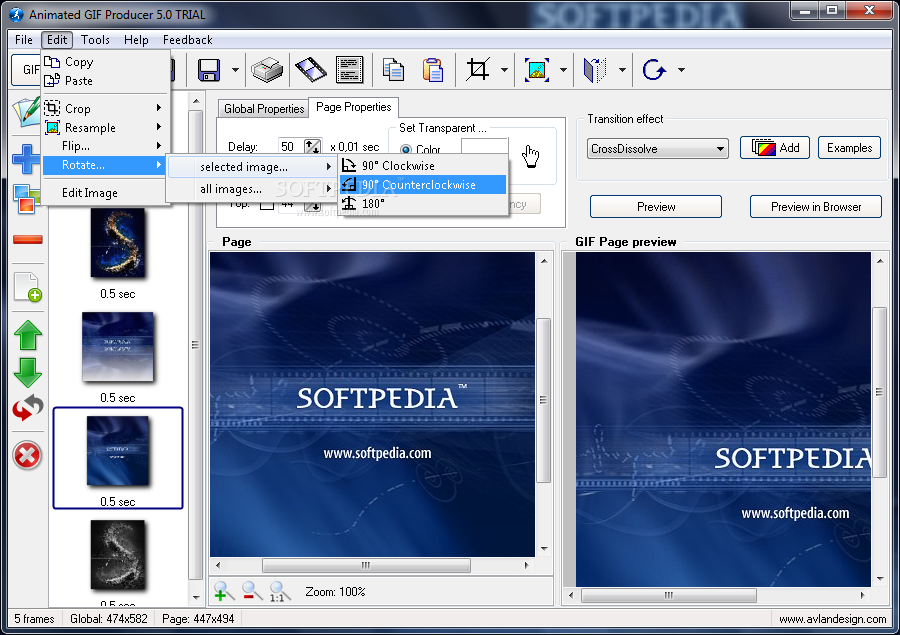
Task: Click the Rotate arrow toolbar icon
Action: pos(654,70)
